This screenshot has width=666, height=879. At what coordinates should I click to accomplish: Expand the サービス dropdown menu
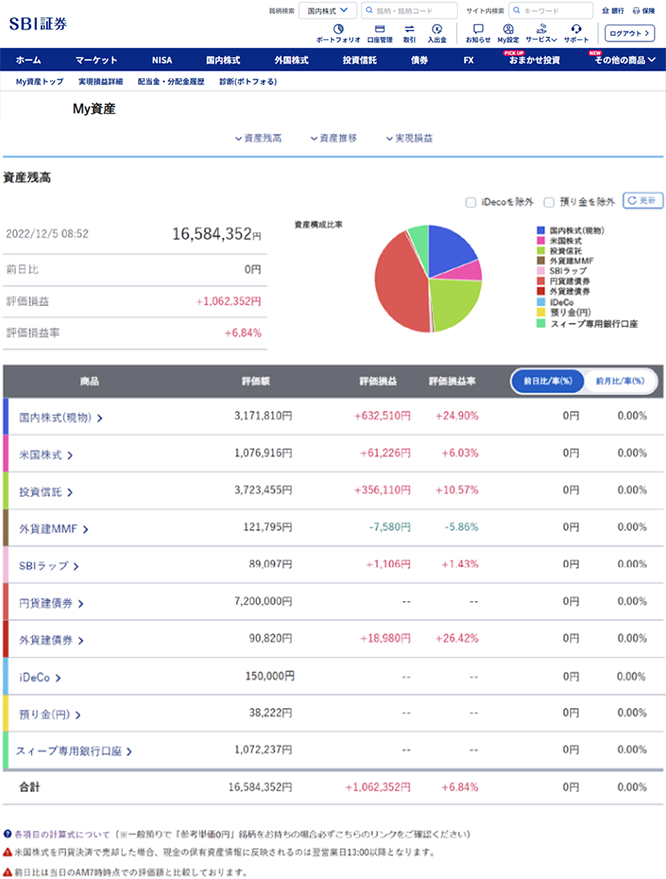point(541,31)
